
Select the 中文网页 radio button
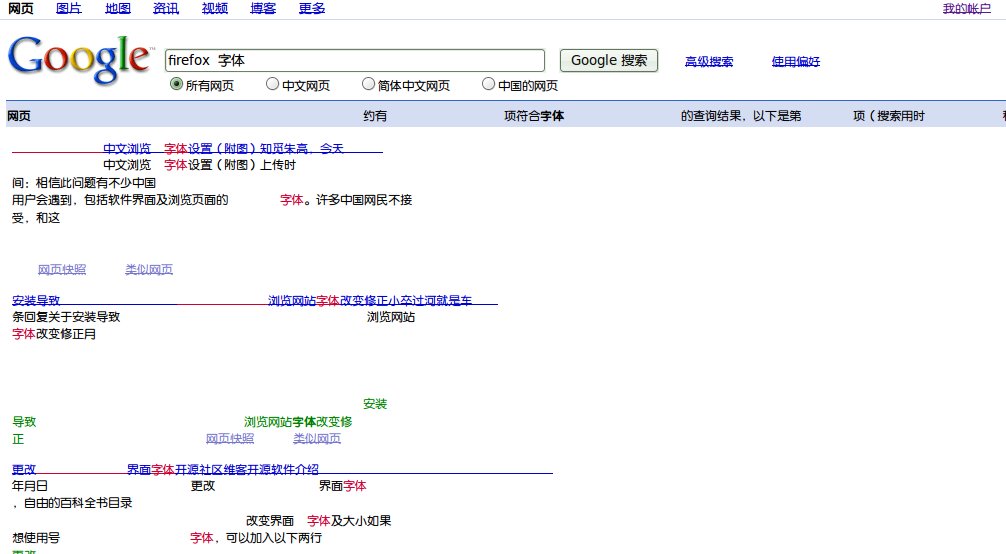click(x=273, y=84)
